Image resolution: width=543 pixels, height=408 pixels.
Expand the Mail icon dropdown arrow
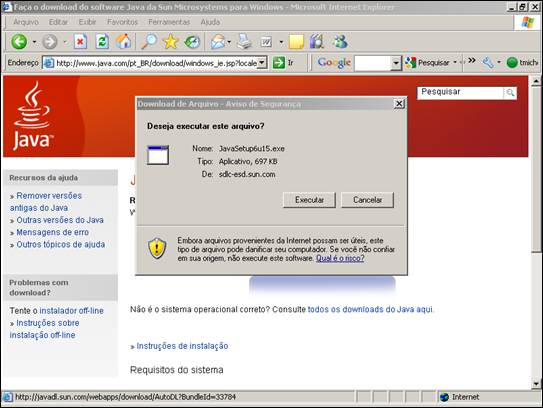coord(229,42)
